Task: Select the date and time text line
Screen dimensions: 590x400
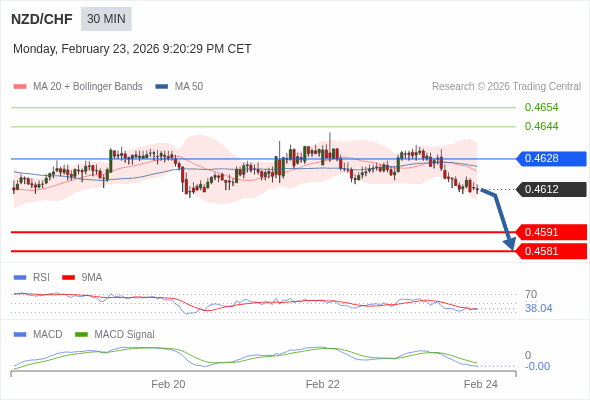Action: click(132, 49)
